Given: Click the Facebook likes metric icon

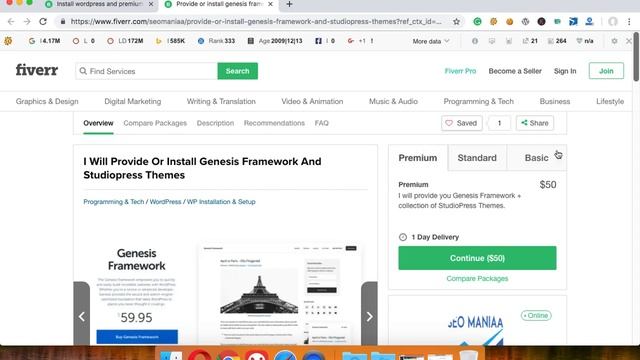Looking at the screenshot, I should (318, 41).
